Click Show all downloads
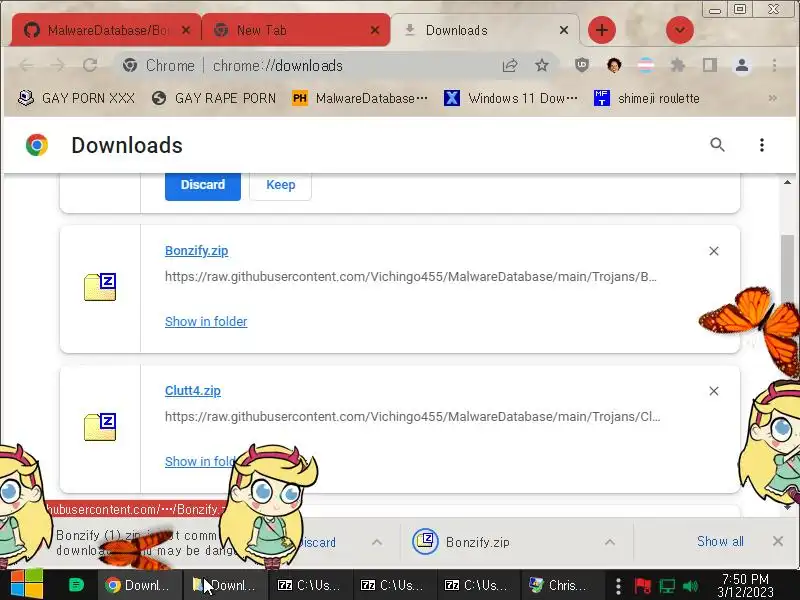The width and height of the screenshot is (800, 600). tap(720, 541)
